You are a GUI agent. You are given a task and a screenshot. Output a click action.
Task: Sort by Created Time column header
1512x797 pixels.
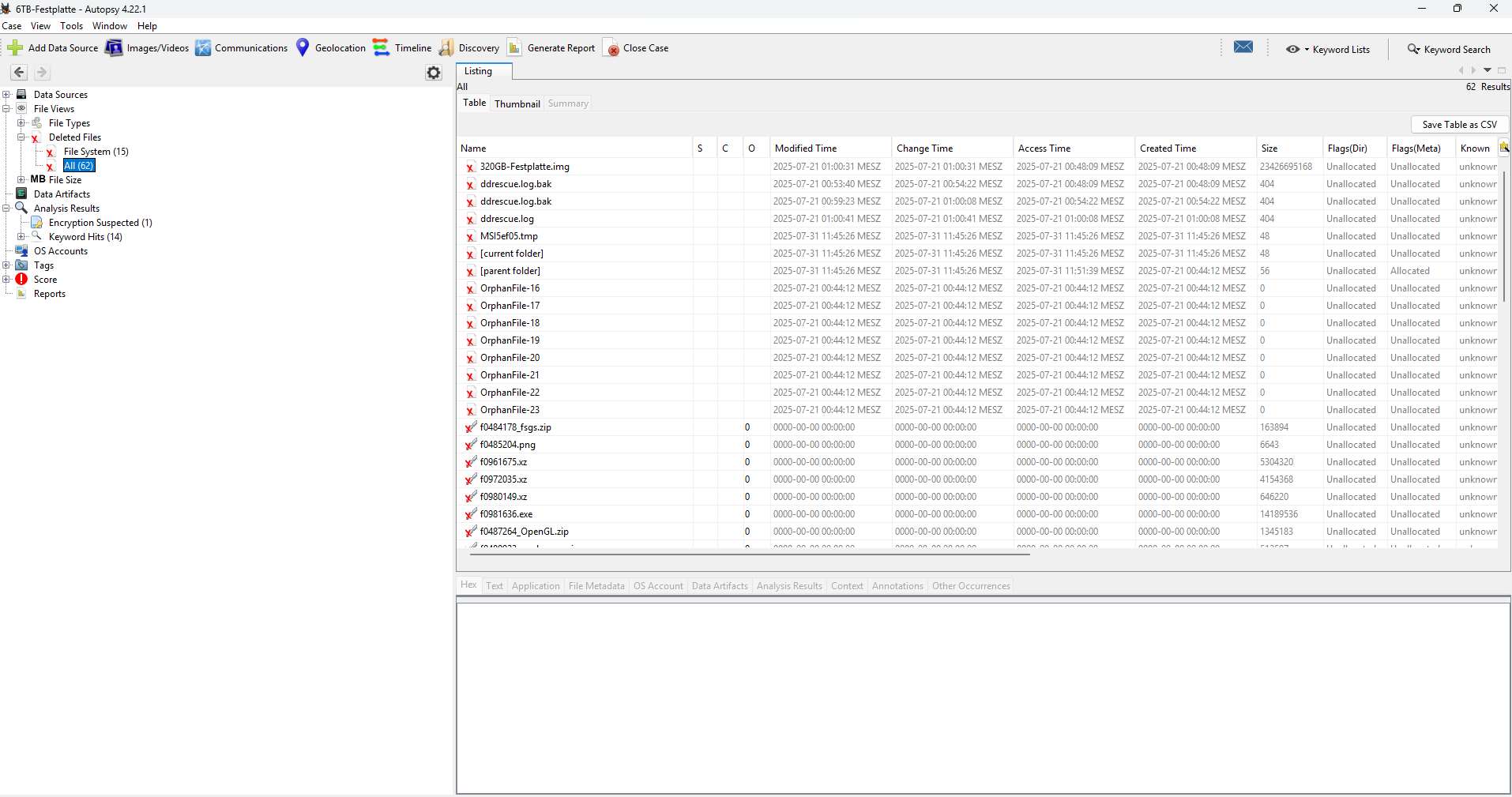1196,148
